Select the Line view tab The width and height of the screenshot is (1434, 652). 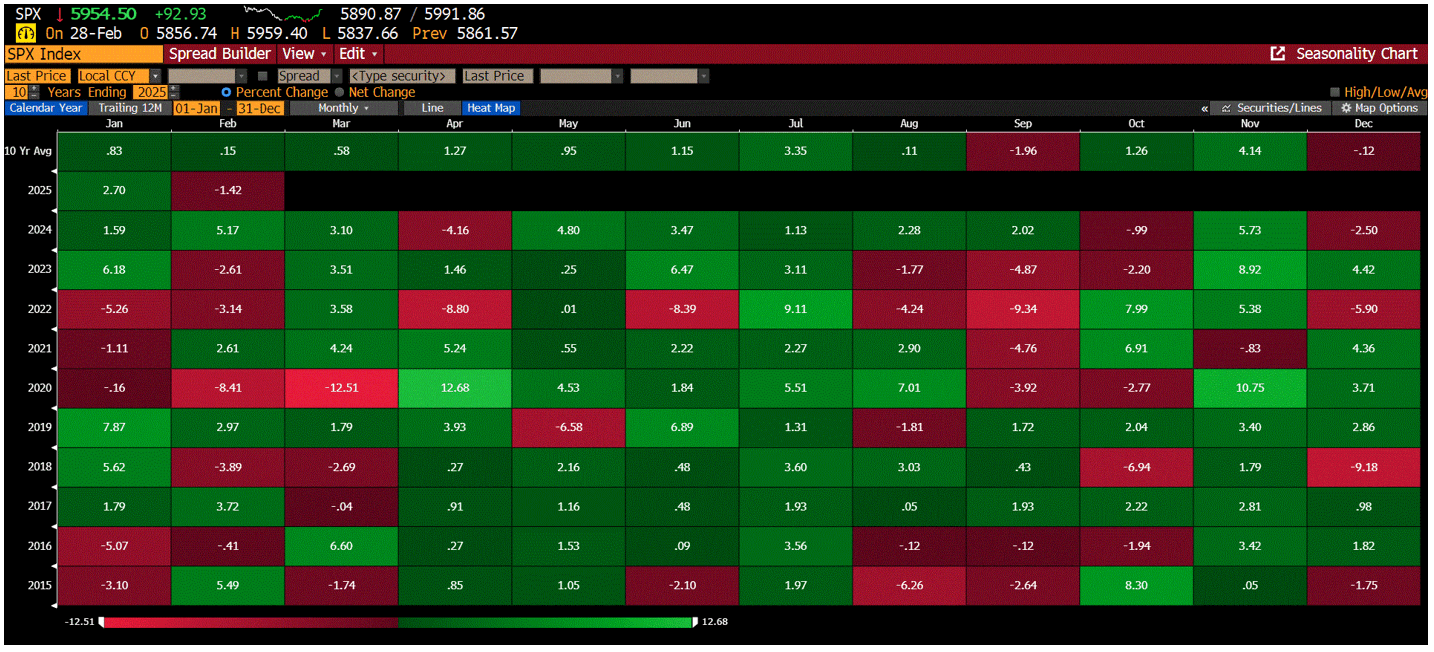(x=431, y=107)
